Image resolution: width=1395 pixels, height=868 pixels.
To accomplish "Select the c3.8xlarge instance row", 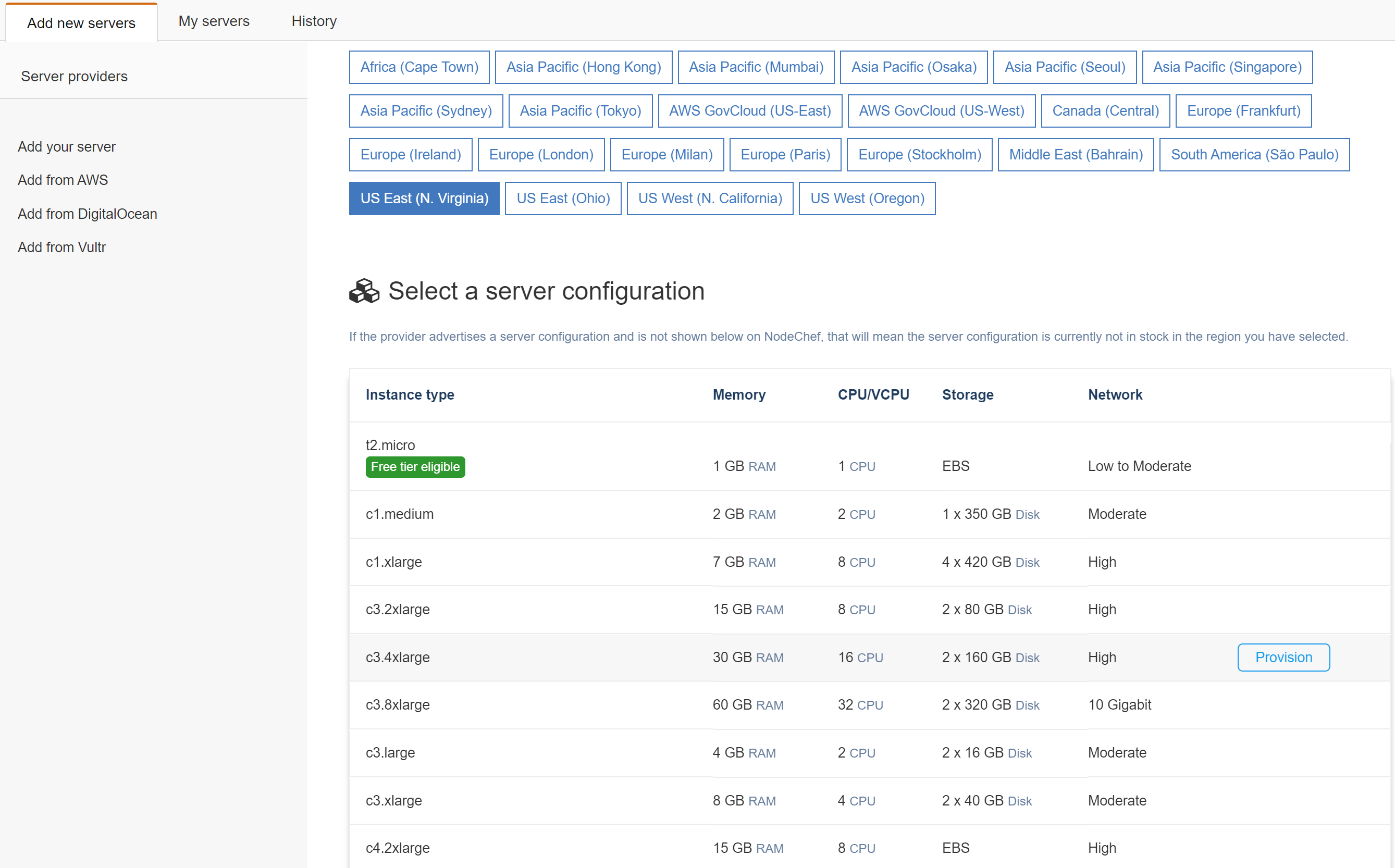I will click(x=869, y=705).
